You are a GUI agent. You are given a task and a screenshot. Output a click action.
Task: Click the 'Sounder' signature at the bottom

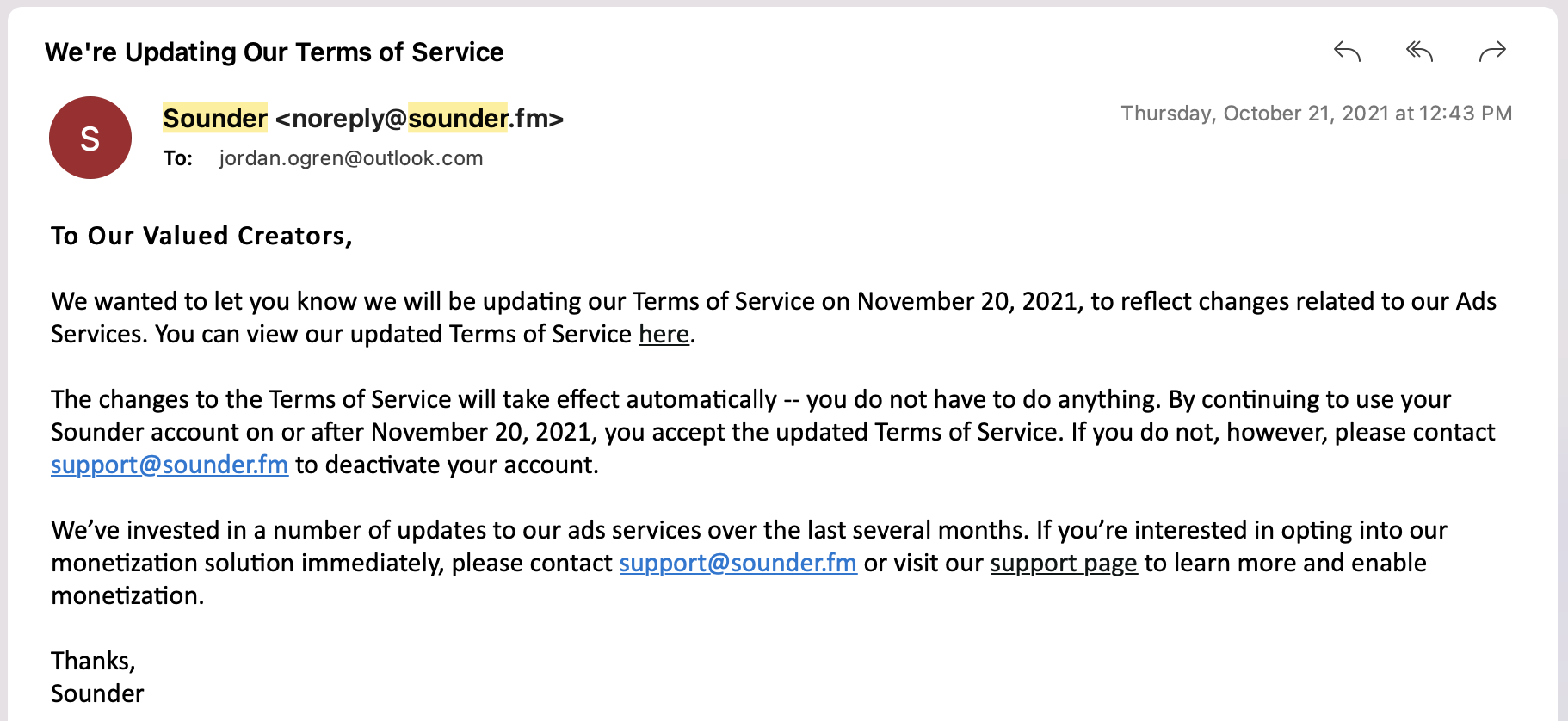(97, 693)
